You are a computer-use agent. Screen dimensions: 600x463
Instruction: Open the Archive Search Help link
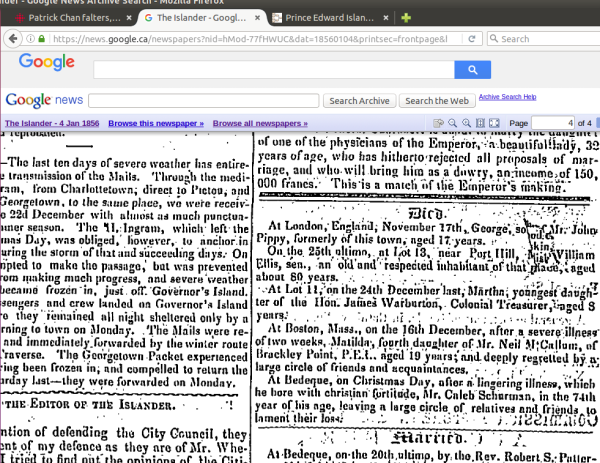coord(507,97)
